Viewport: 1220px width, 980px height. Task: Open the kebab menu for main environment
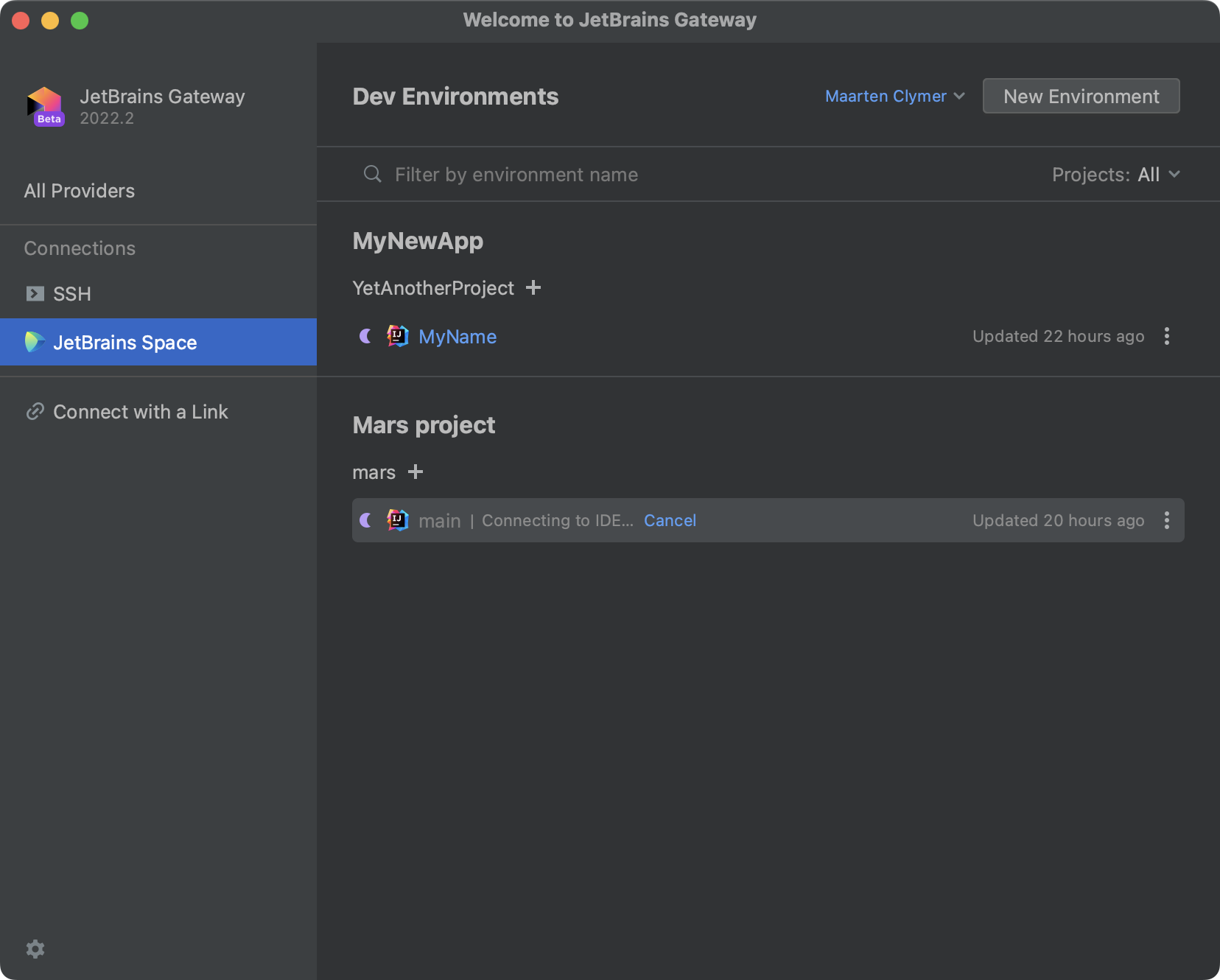pos(1167,520)
